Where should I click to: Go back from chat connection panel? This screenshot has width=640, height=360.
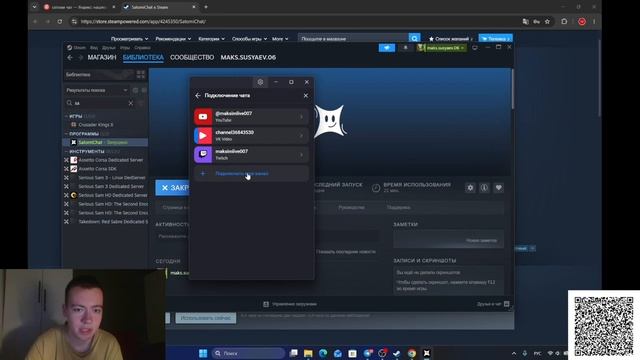coord(198,96)
